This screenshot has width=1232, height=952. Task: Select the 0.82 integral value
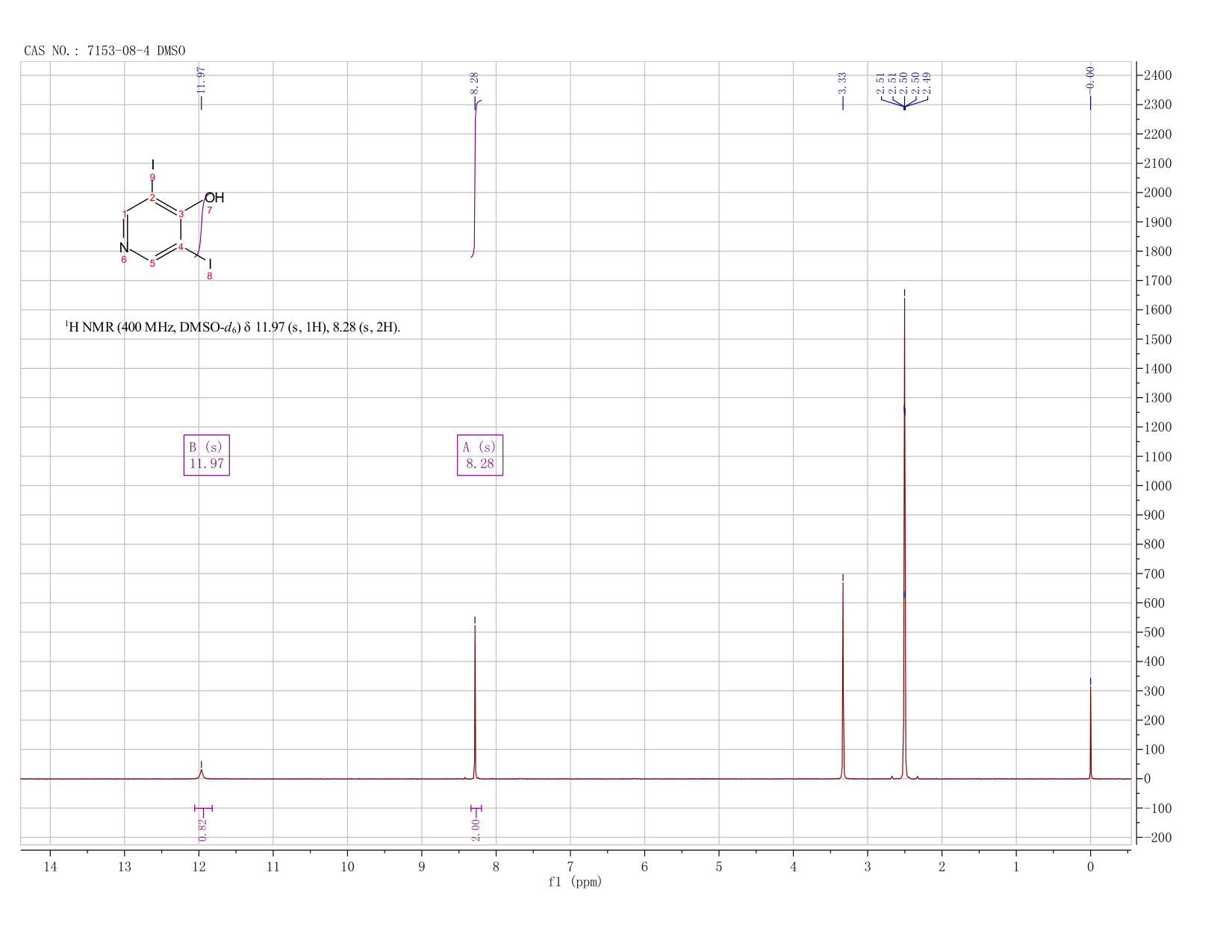point(202,830)
